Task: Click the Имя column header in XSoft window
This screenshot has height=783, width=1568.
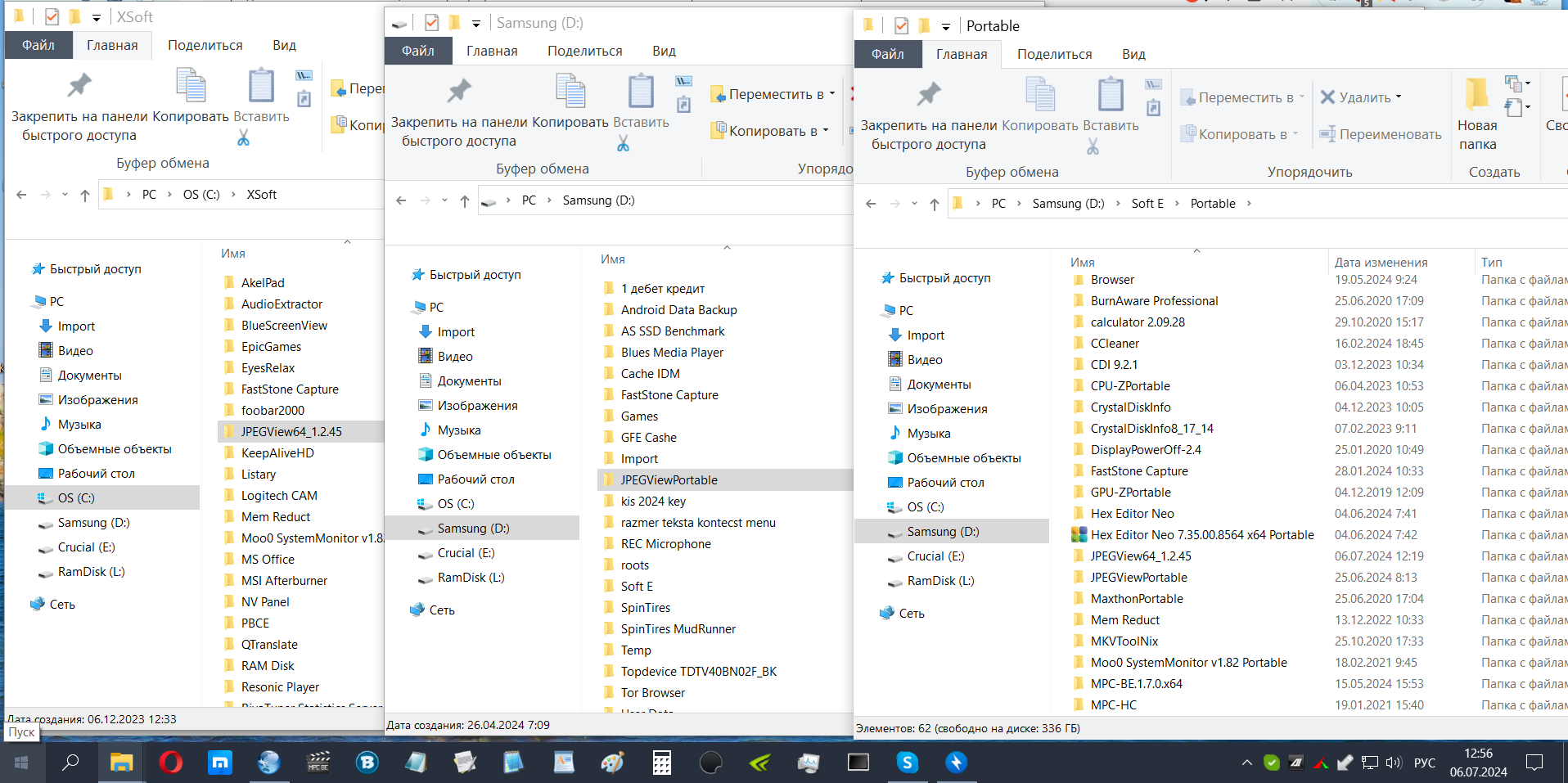Action: 233,254
